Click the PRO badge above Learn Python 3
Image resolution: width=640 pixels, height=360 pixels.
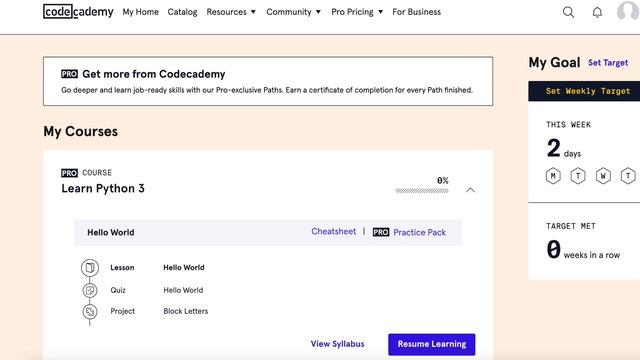tap(69, 173)
